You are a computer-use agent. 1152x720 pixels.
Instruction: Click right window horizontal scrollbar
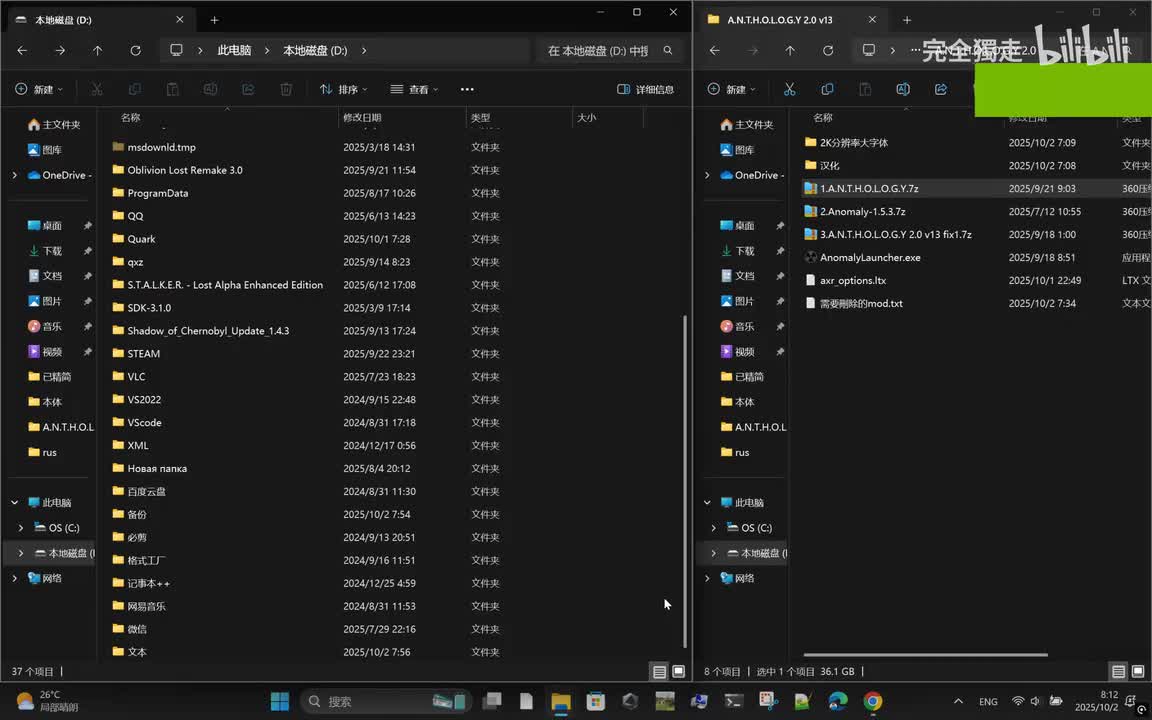[x=926, y=655]
